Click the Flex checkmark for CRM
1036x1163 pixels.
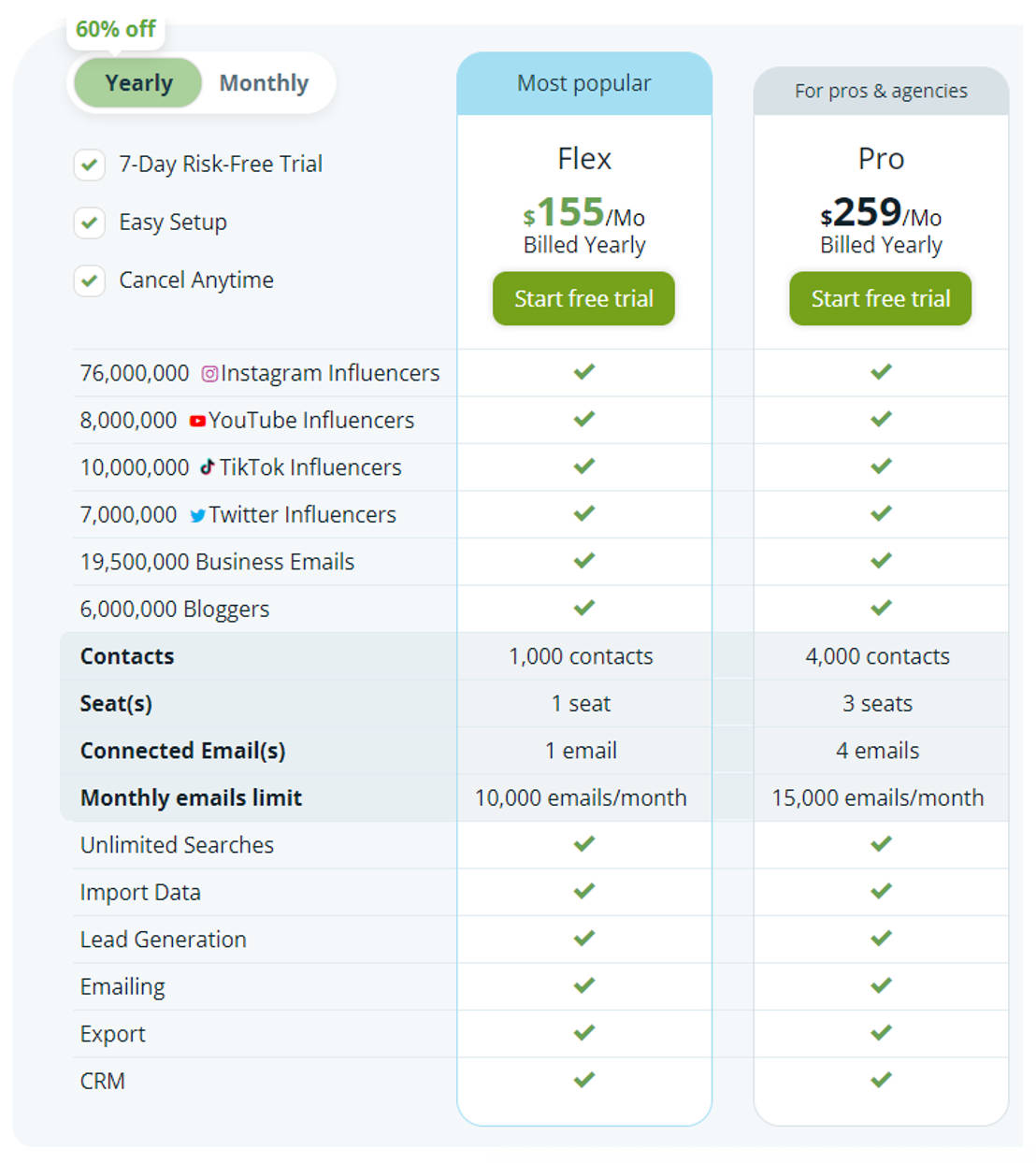584,1080
